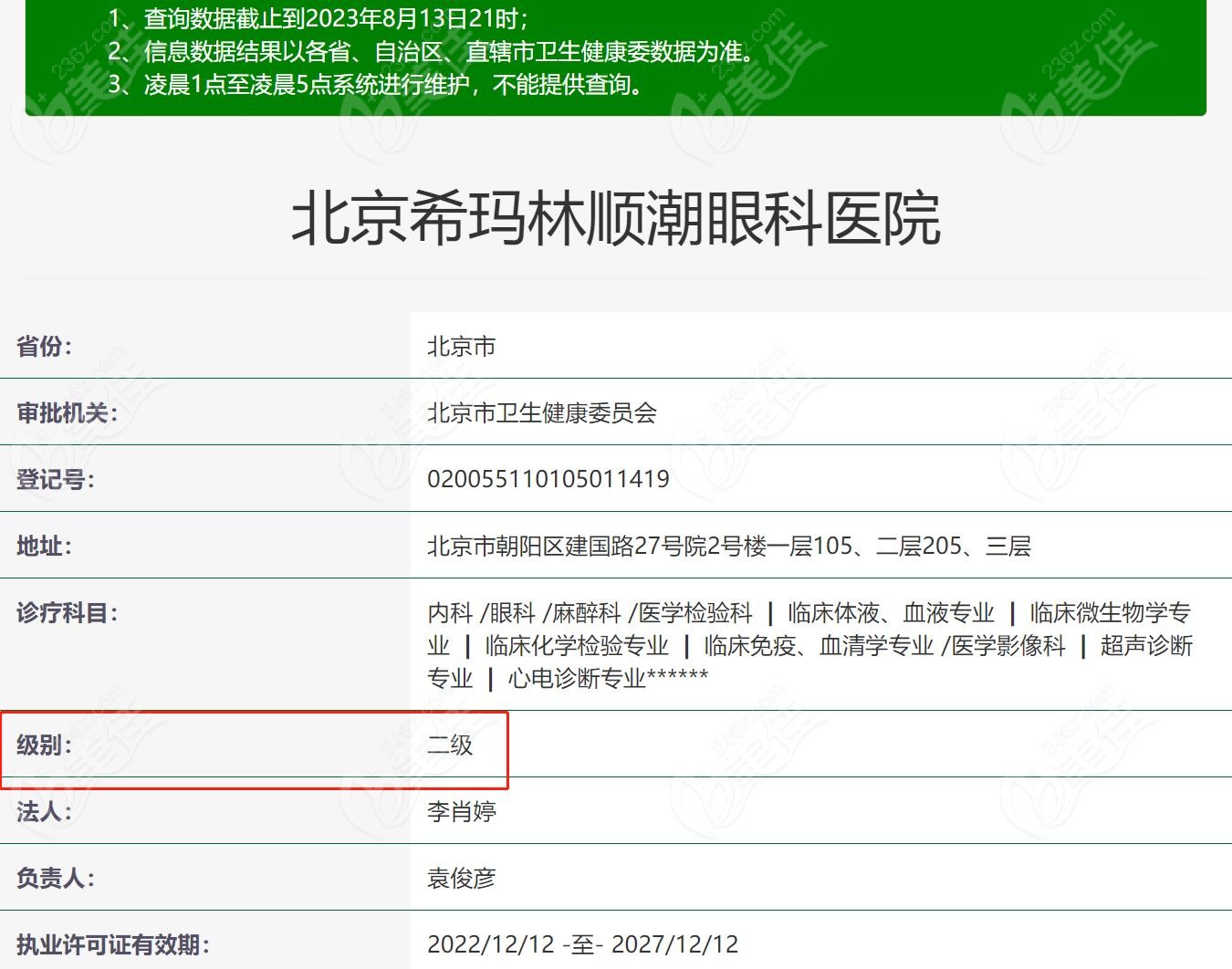Select the 登记号 label
The width and height of the screenshot is (1232, 969).
(56, 480)
